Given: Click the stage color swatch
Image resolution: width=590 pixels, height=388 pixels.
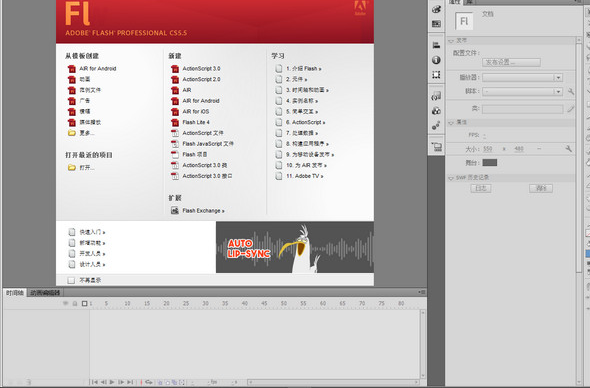Looking at the screenshot, I should point(490,163).
